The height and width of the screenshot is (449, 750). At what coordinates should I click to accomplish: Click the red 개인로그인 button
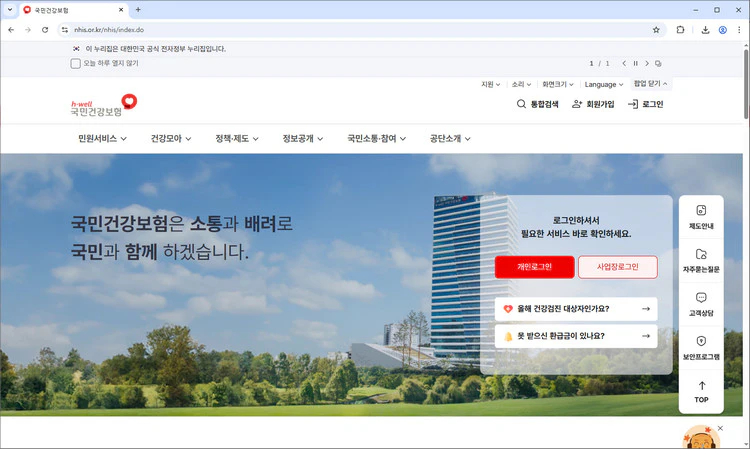[x=534, y=267]
